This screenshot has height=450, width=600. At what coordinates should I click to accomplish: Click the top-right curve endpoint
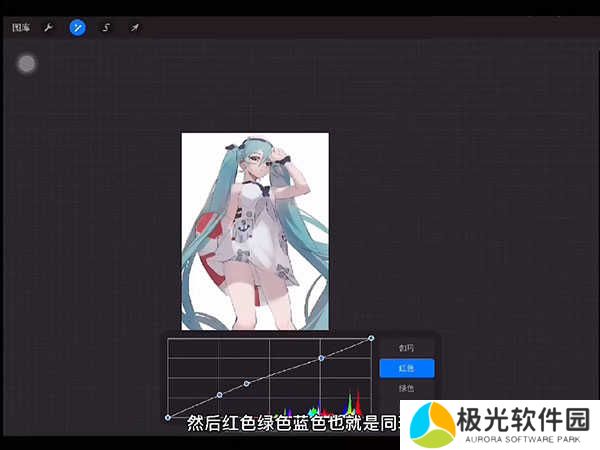tap(371, 338)
